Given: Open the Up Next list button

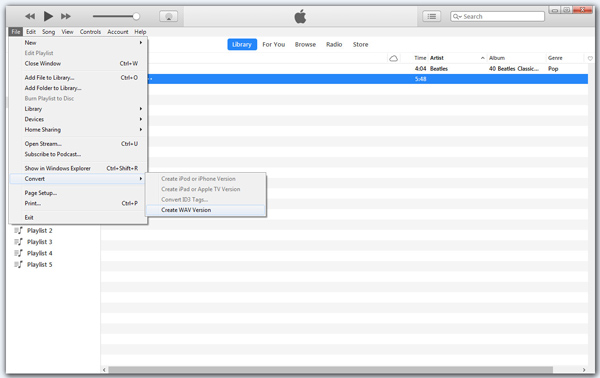Looking at the screenshot, I should (x=432, y=16).
